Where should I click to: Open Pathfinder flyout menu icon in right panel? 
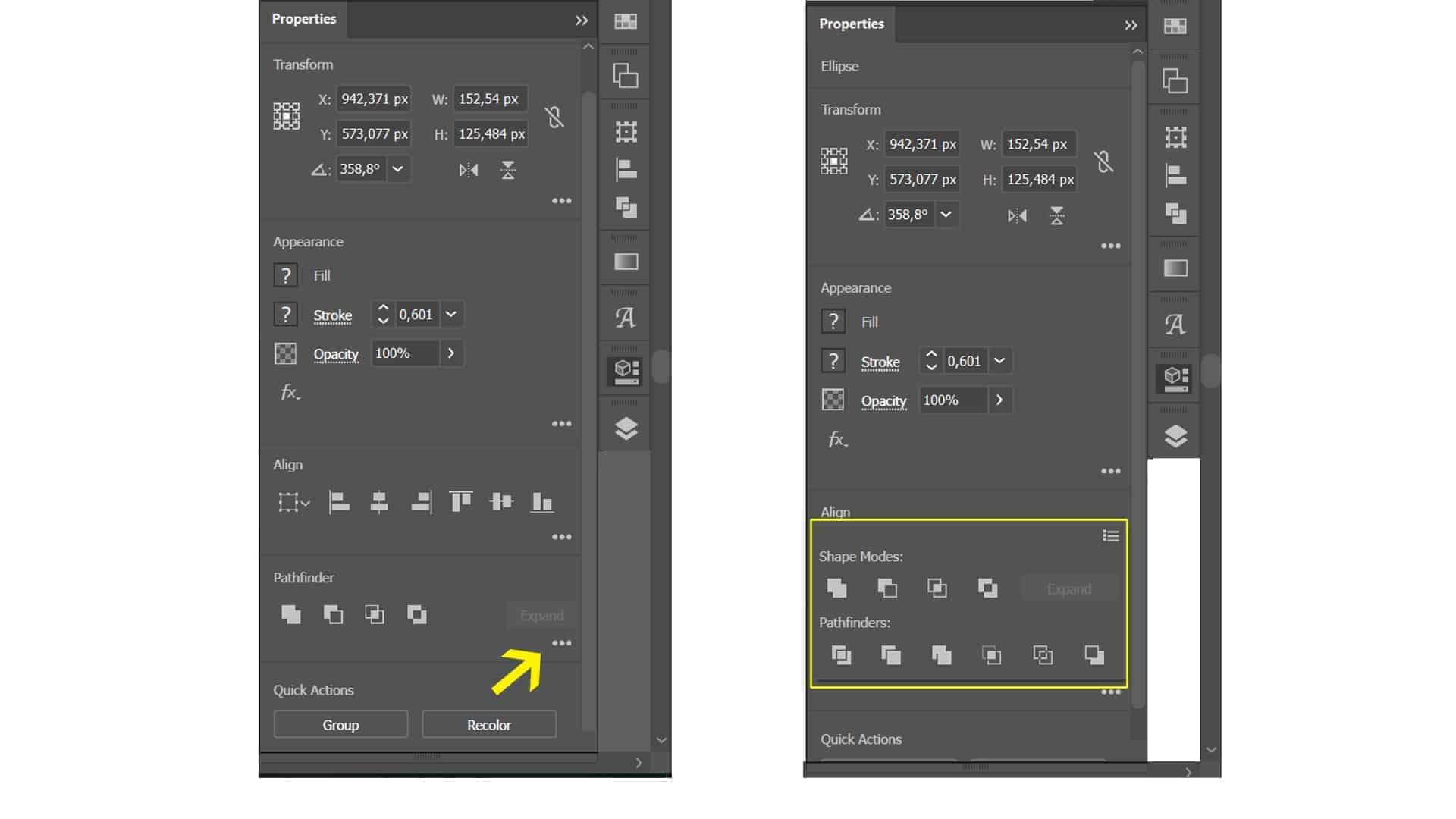tap(1111, 536)
